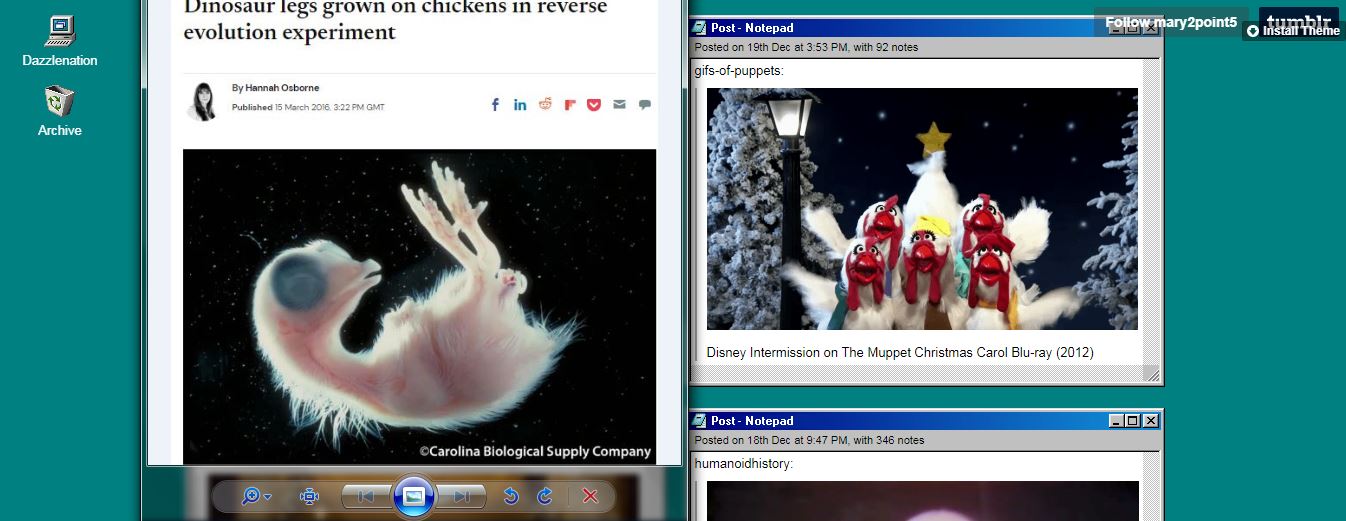This screenshot has width=1346, height=521.
Task: Click the first Post window vertical scrollbar
Action: [1151, 212]
